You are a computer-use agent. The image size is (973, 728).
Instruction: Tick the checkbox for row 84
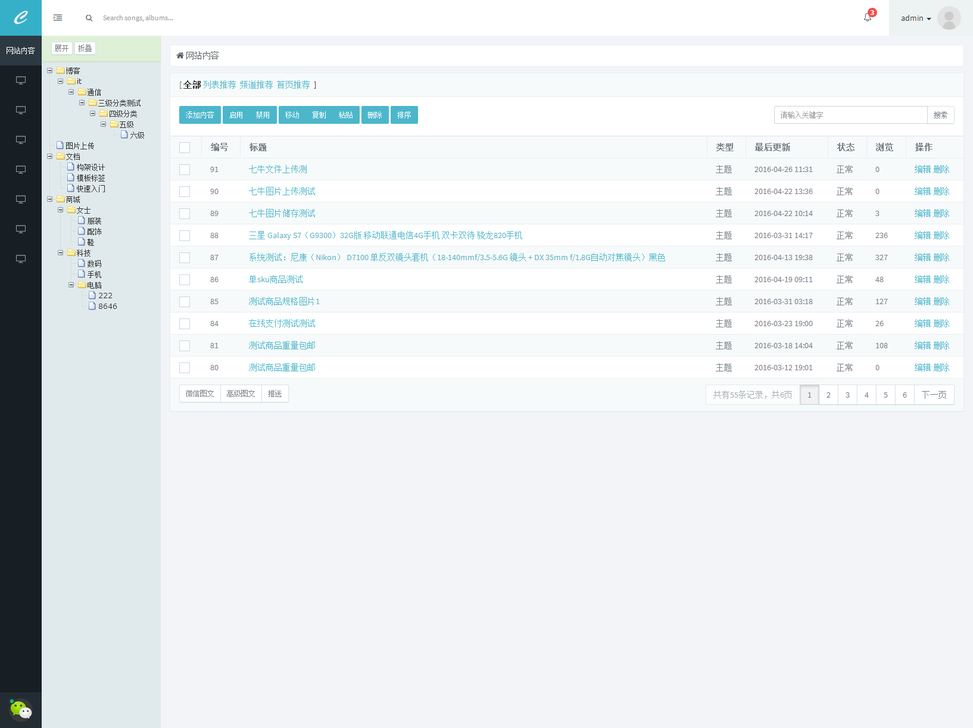click(184, 323)
